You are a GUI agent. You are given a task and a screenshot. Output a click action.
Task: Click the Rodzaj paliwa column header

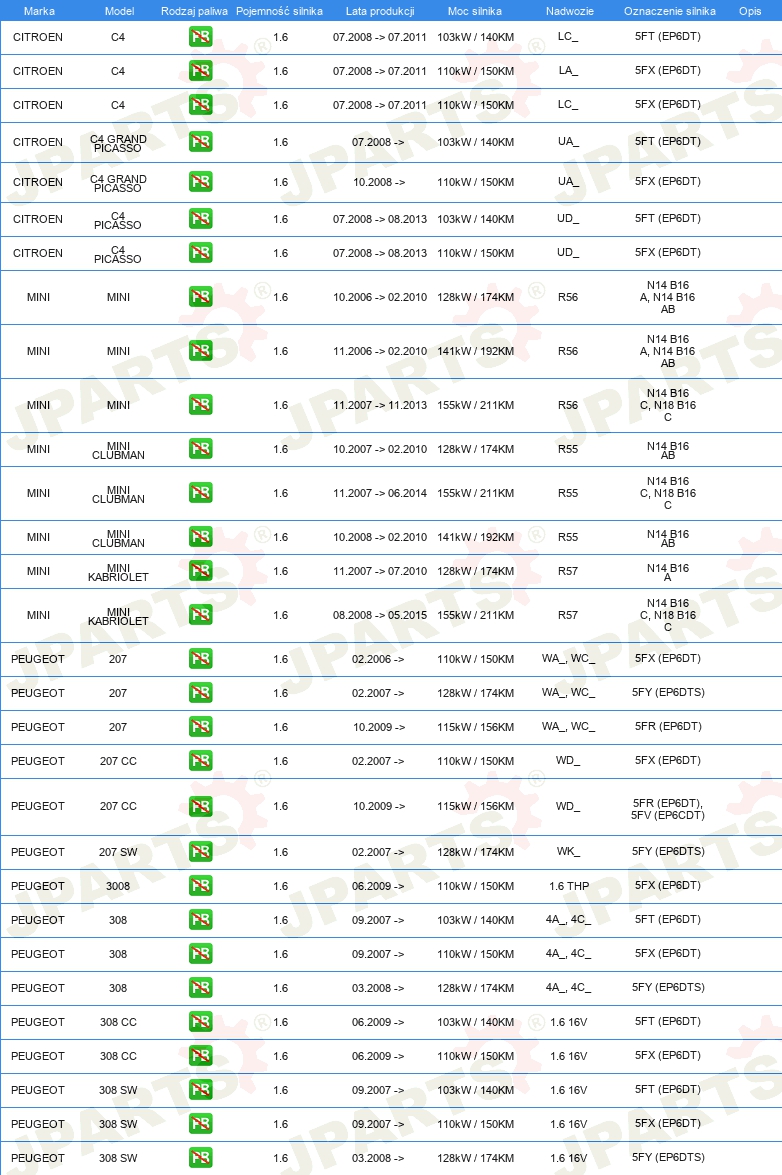coord(194,11)
